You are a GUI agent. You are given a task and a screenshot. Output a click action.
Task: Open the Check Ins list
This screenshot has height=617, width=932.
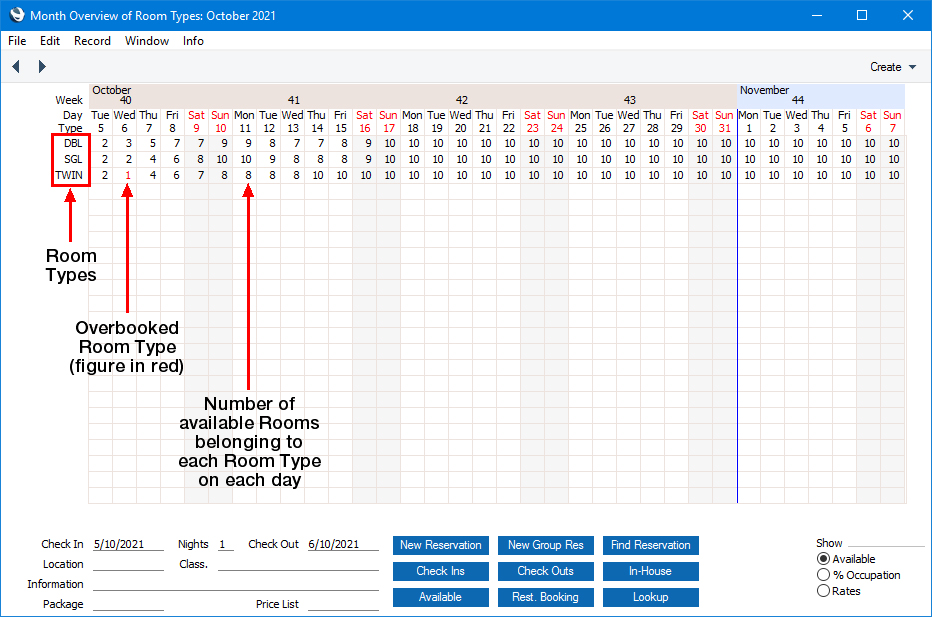point(440,571)
